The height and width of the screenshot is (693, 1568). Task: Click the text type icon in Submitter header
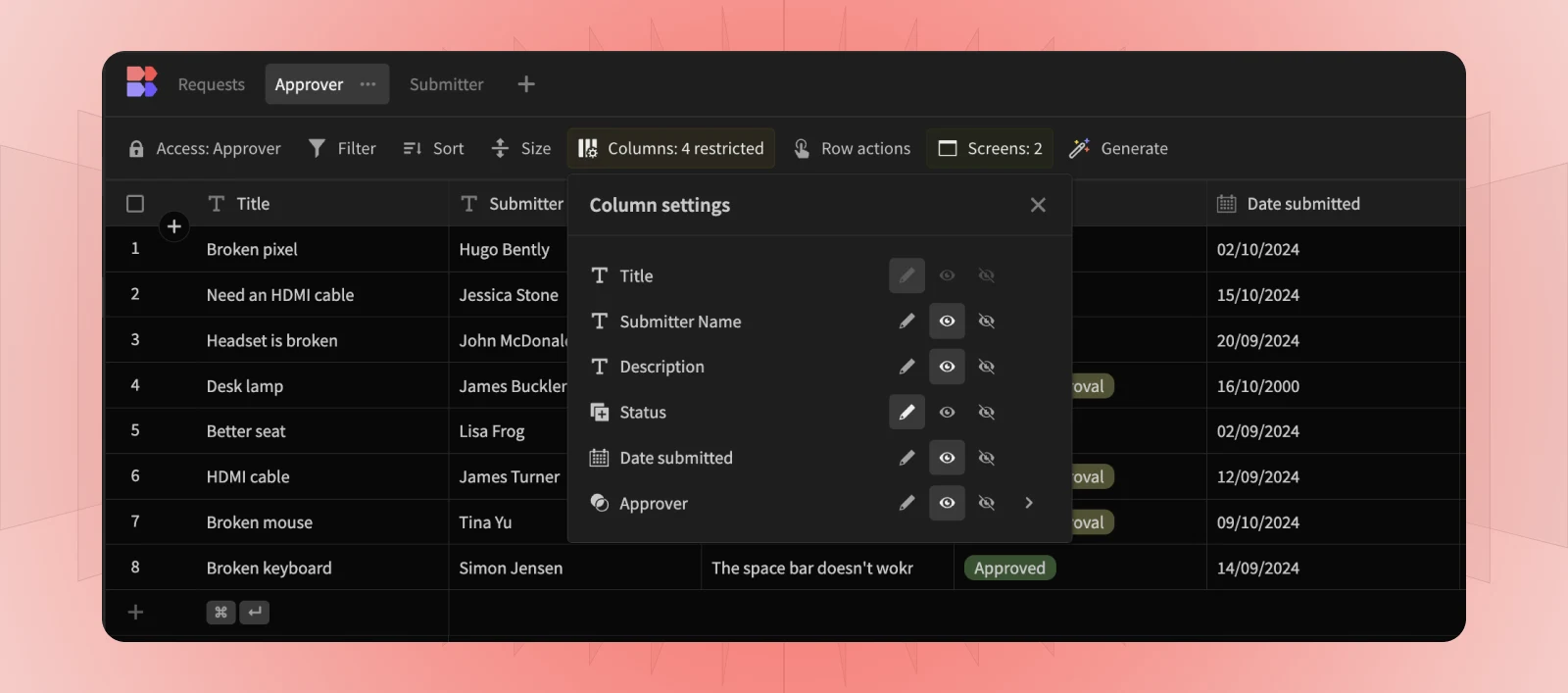click(469, 204)
